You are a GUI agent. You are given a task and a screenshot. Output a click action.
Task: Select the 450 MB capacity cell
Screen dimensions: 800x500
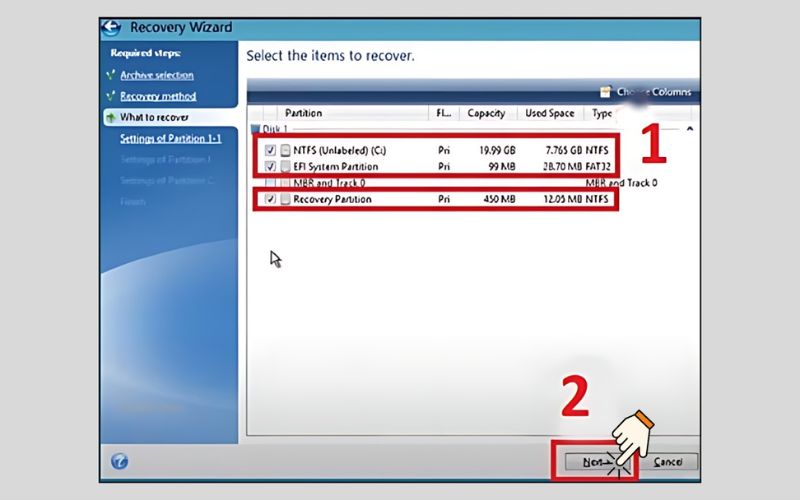[499, 199]
